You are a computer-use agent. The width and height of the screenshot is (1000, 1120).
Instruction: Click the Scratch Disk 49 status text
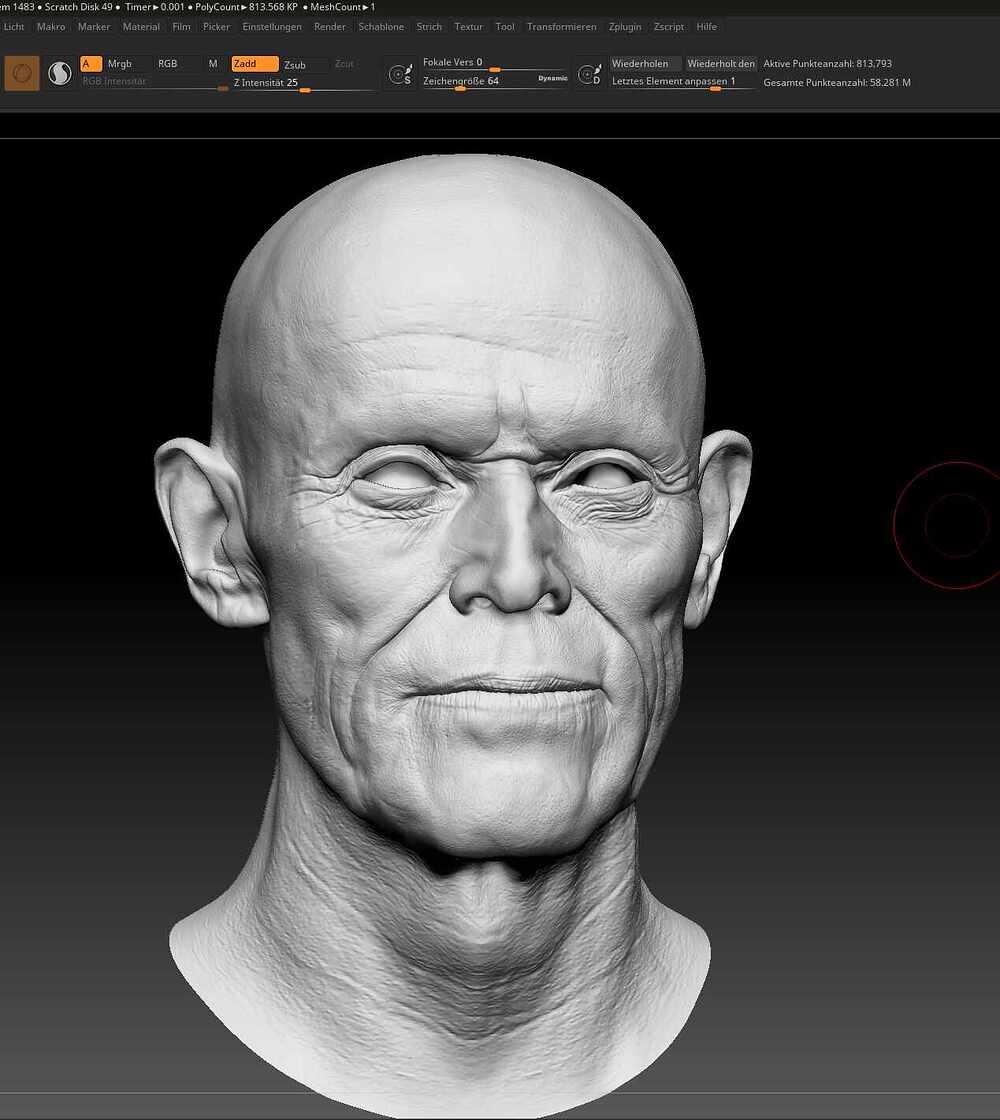[79, 6]
